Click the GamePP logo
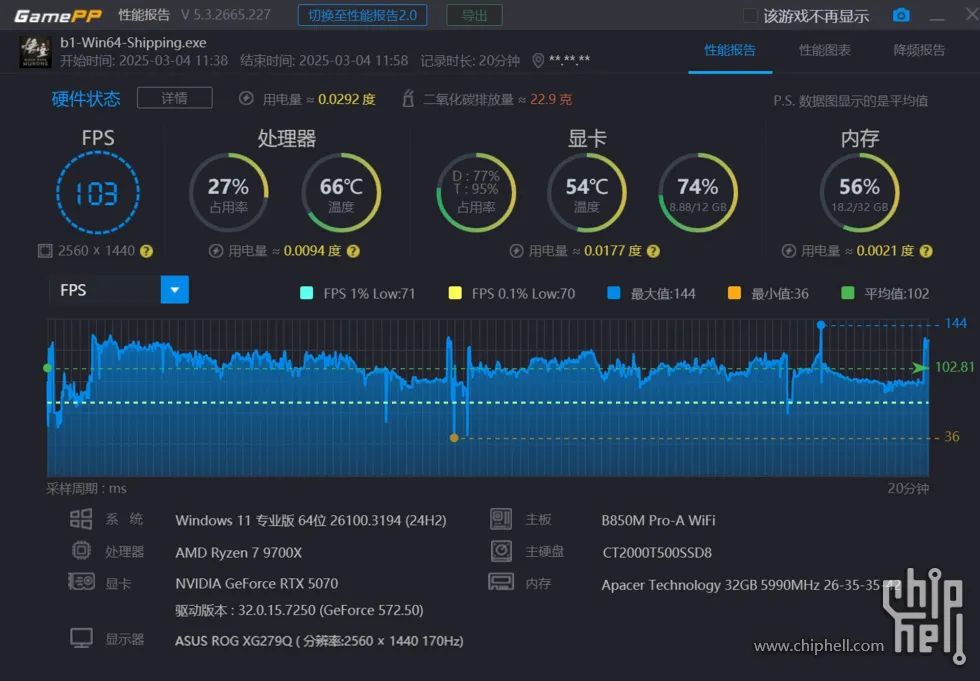The width and height of the screenshot is (980, 681). 58,16
